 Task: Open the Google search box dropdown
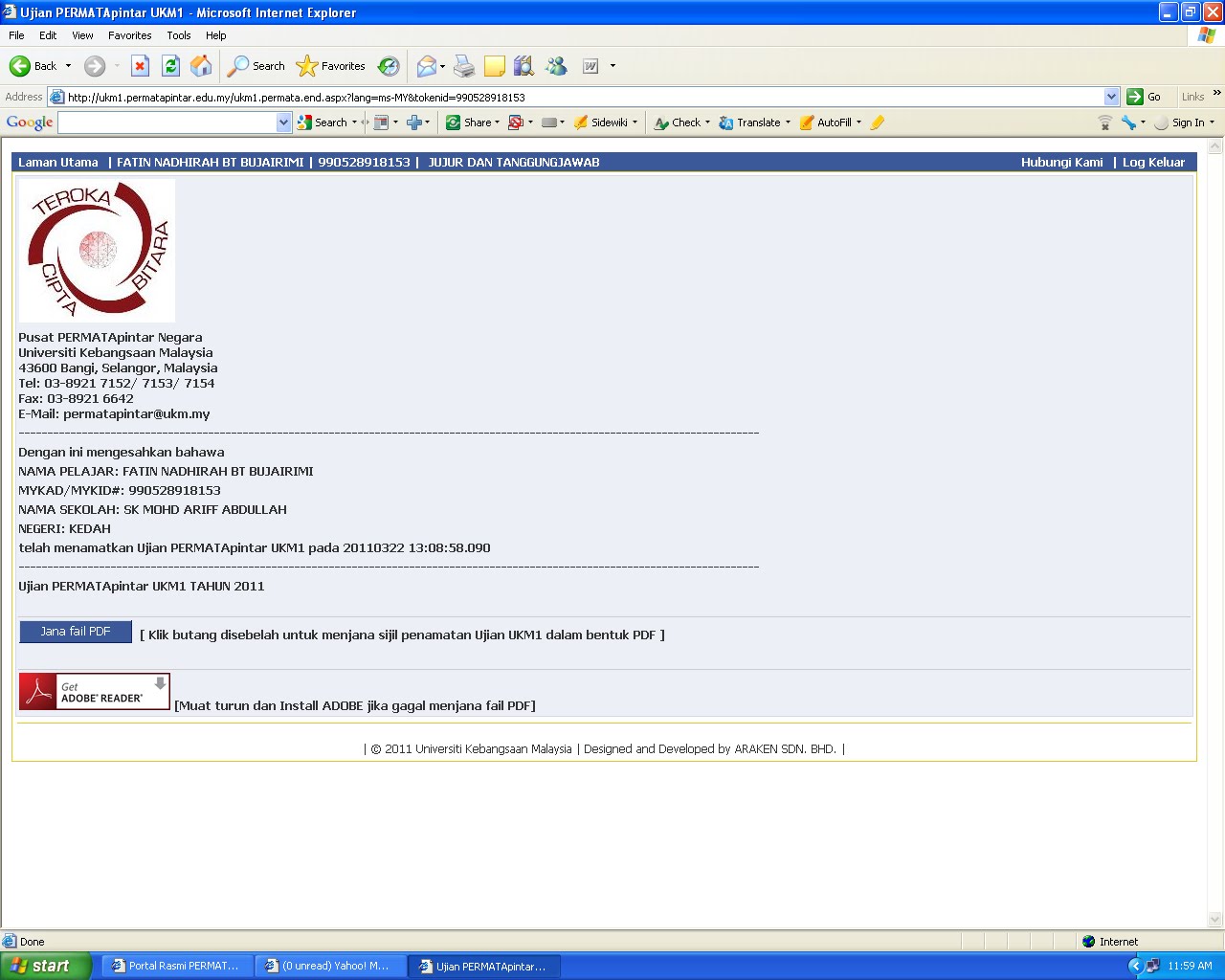coord(283,122)
